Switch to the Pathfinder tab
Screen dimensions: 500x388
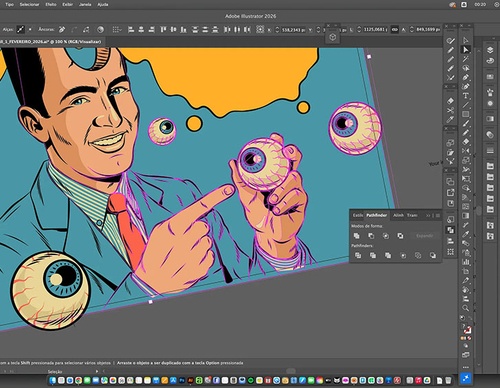pos(377,215)
